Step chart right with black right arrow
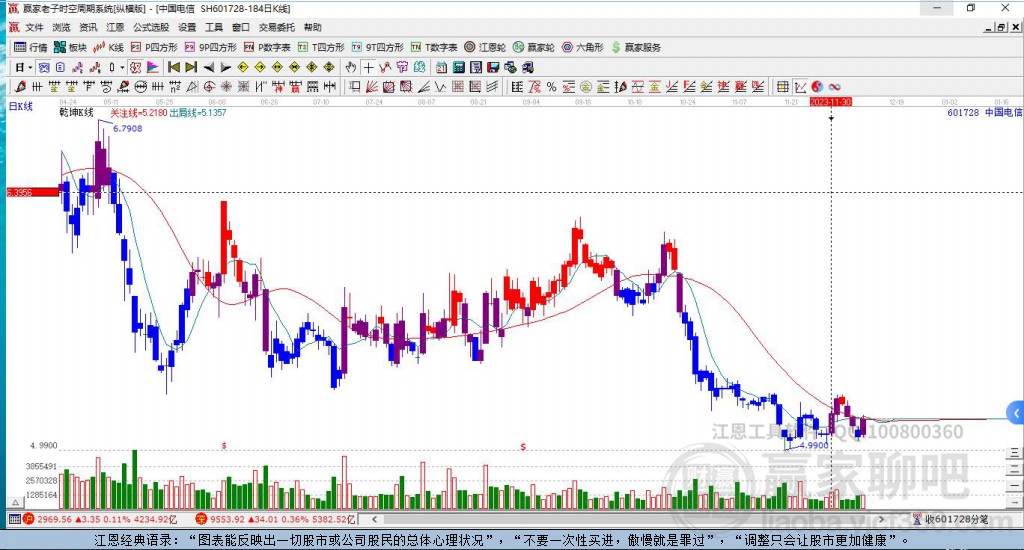Image resolution: width=1024 pixels, height=550 pixels. [226, 67]
